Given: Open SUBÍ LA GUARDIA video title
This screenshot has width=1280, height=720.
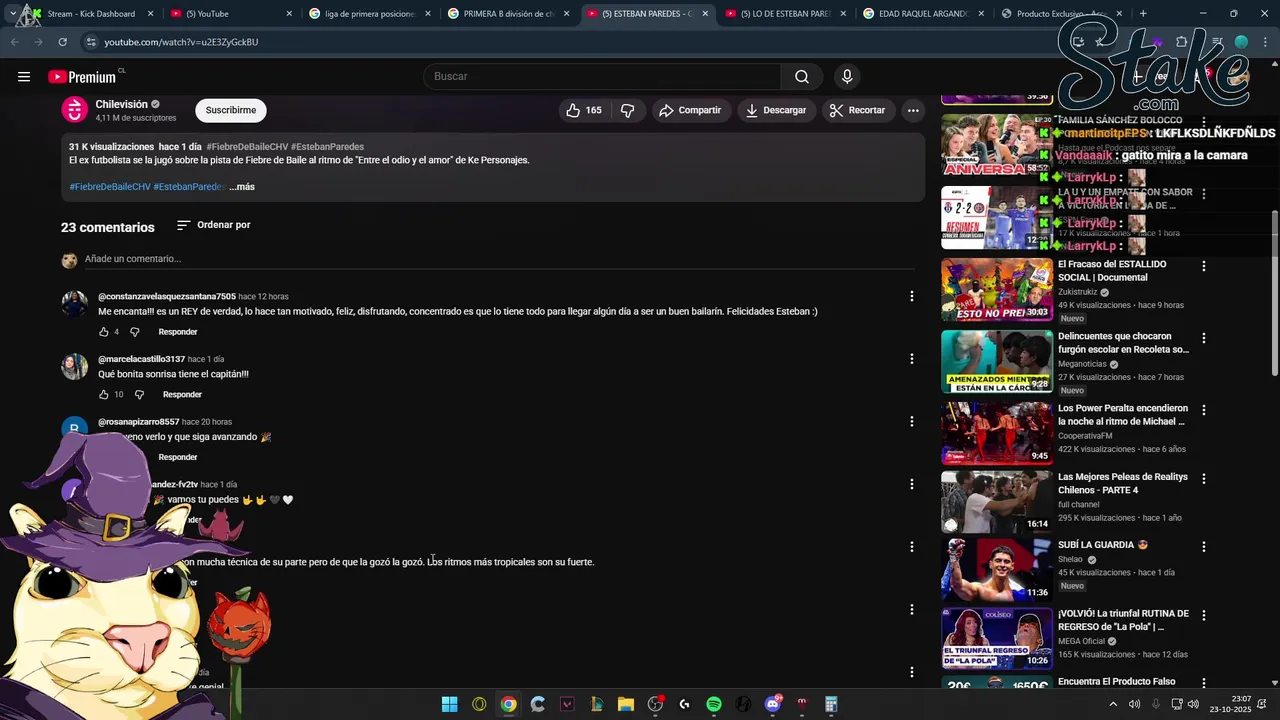Looking at the screenshot, I should pos(1103,545).
